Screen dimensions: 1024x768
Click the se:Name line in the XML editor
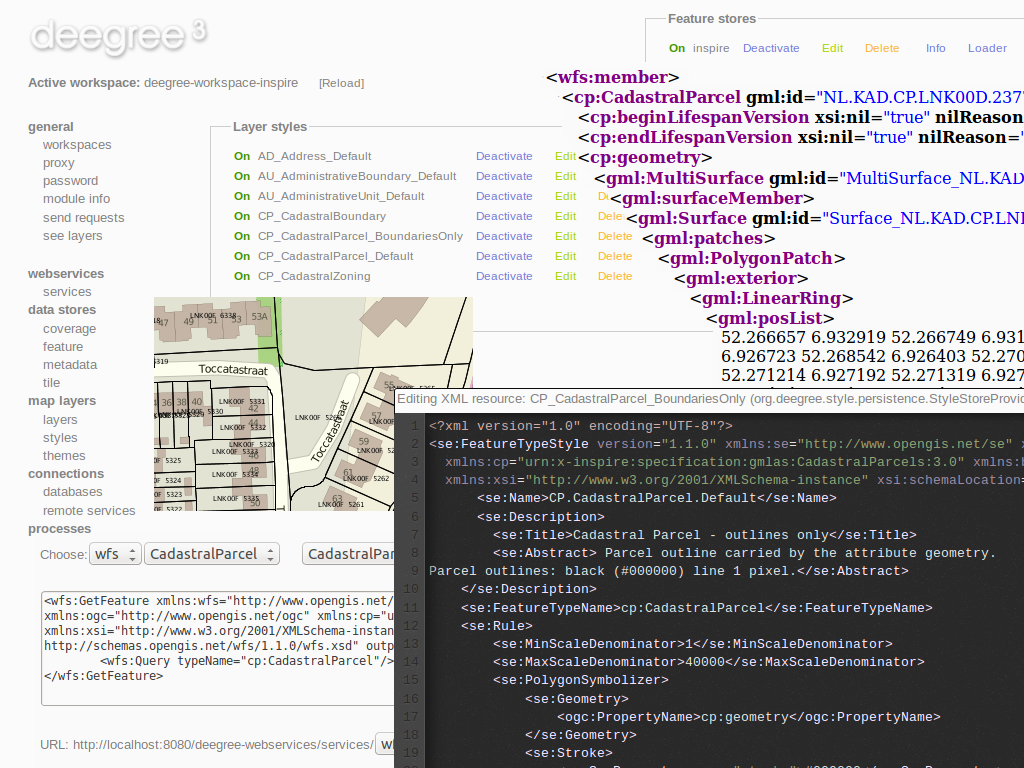click(656, 498)
